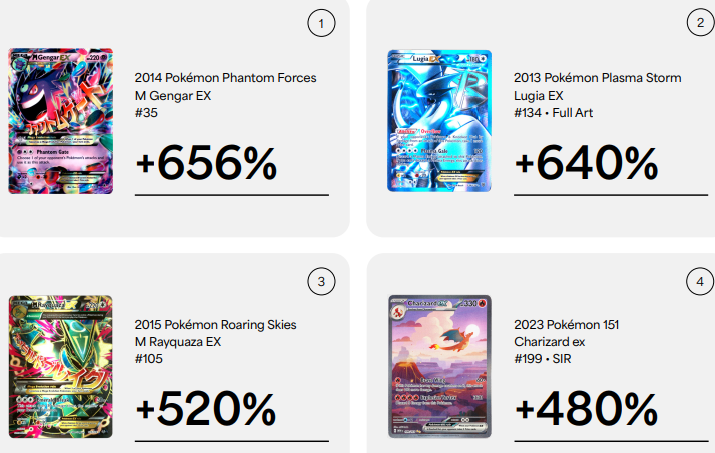Open the M Rayquaza EX card image
Screen dimensions: 715x453
[61, 367]
